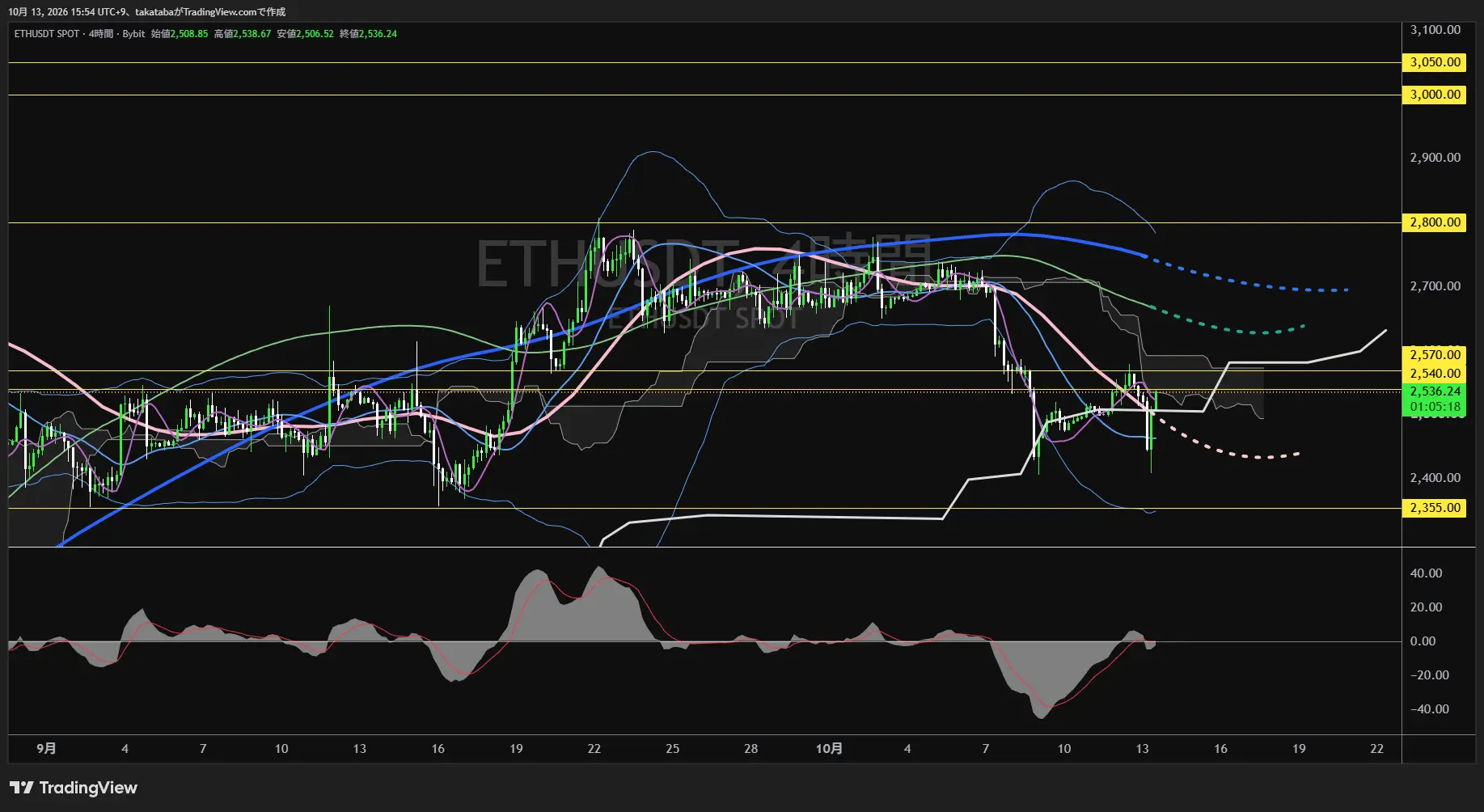This screenshot has height=812, width=1484.
Task: Click the 2,355.00 yellow price label
Action: 1435,508
